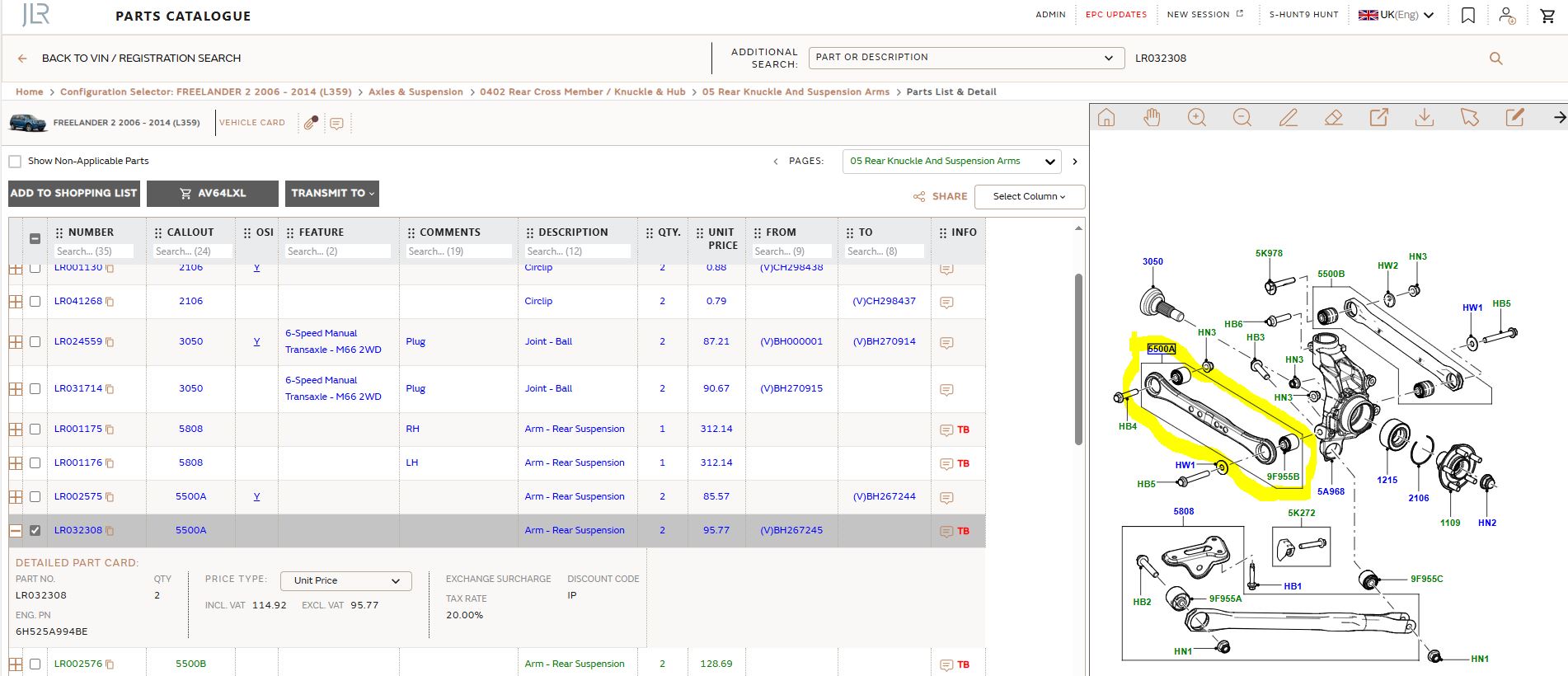Open part number LR002575 link

(78, 497)
